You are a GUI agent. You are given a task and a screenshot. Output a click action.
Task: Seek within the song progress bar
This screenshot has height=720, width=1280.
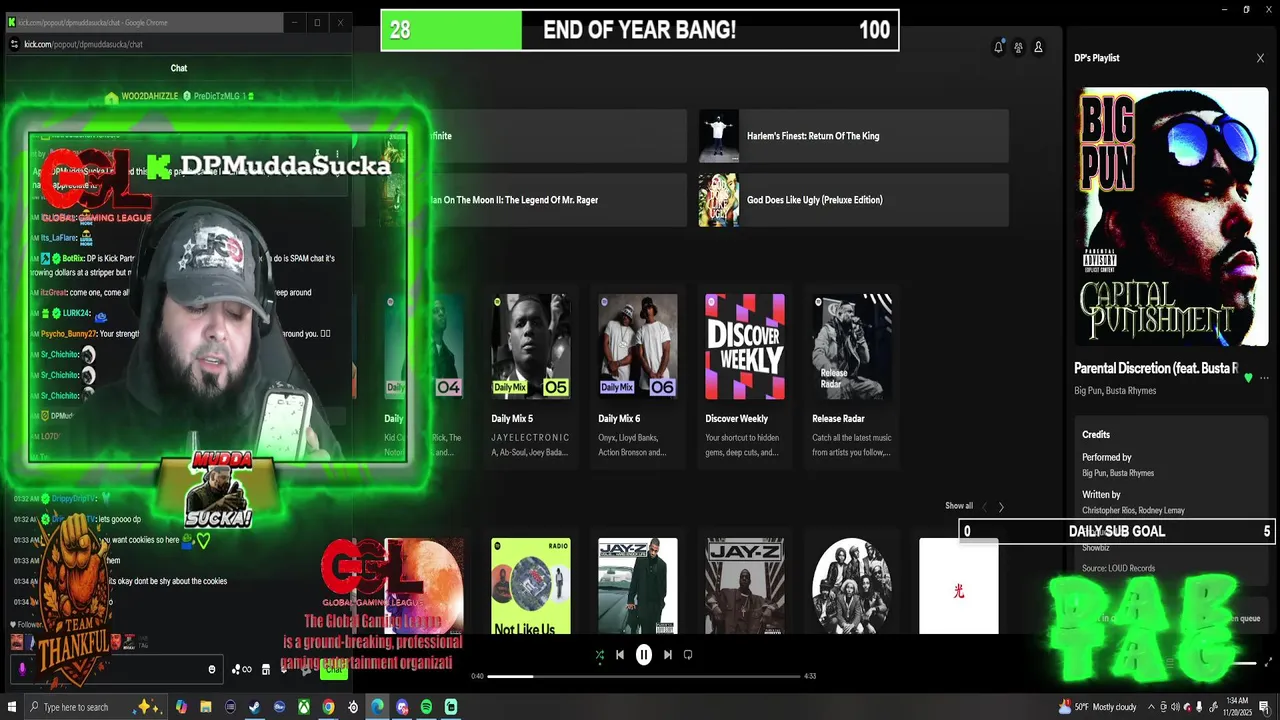pyautogui.click(x=644, y=676)
